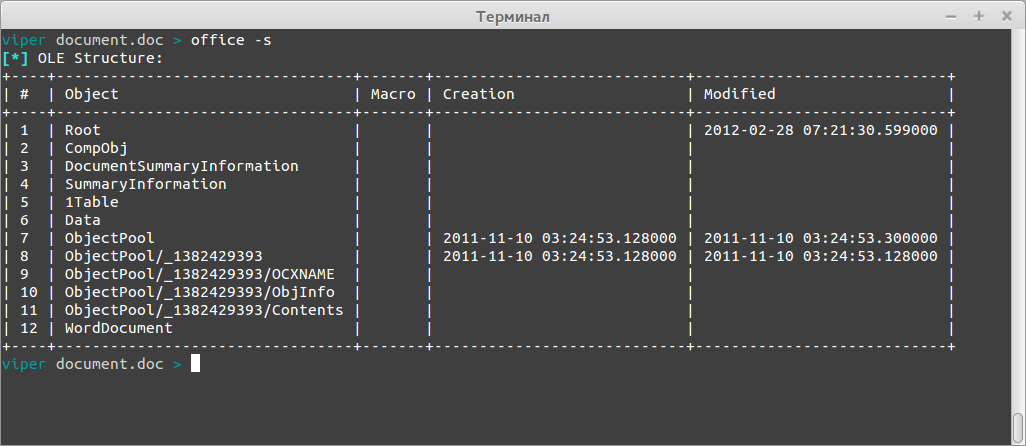Click the 'ObjectPool/_1382429393/Contents' entry

tap(204, 310)
